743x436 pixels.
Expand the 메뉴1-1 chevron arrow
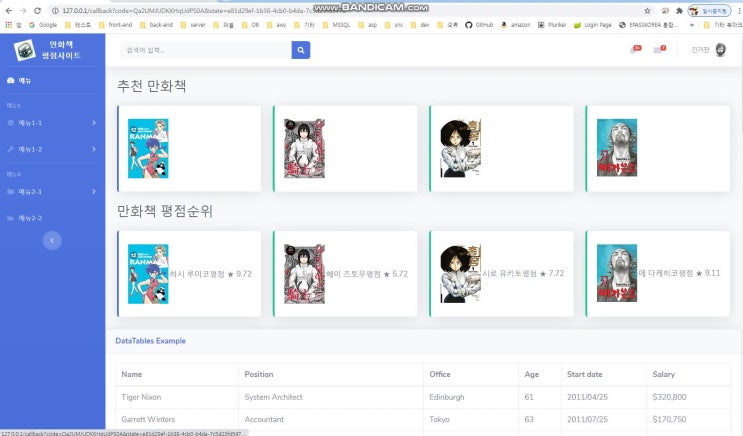click(x=94, y=123)
